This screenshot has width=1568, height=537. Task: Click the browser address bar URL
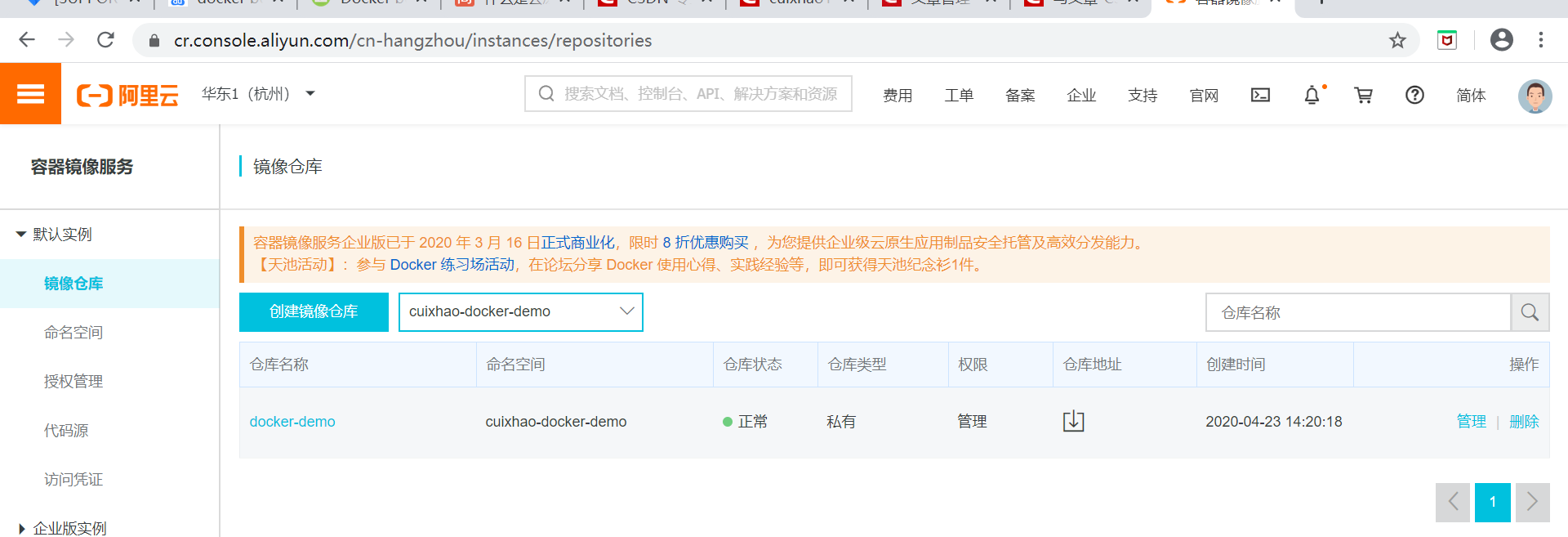coord(412,40)
